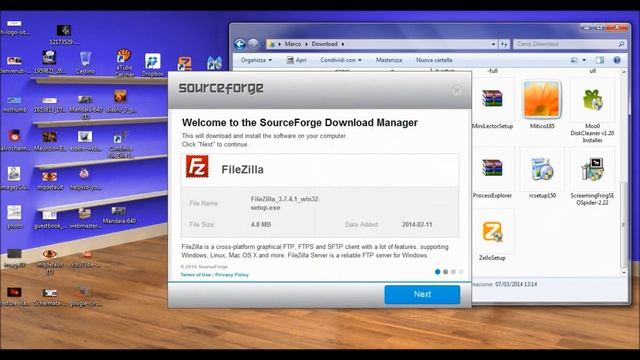
Task: Open the change view options dropdown arrow
Action: (x=584, y=60)
